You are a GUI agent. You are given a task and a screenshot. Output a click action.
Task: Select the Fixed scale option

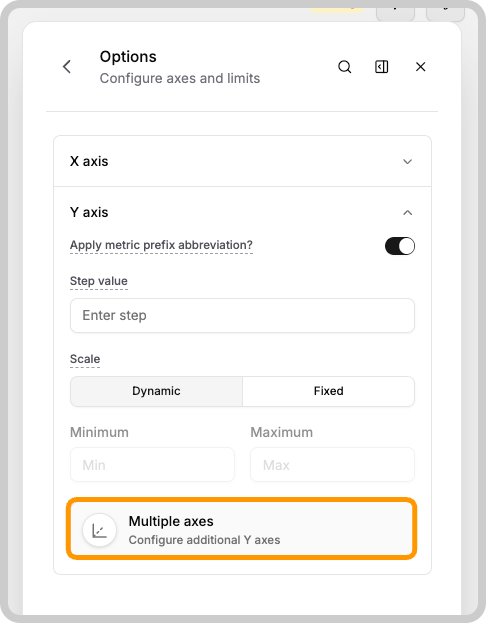point(329,391)
